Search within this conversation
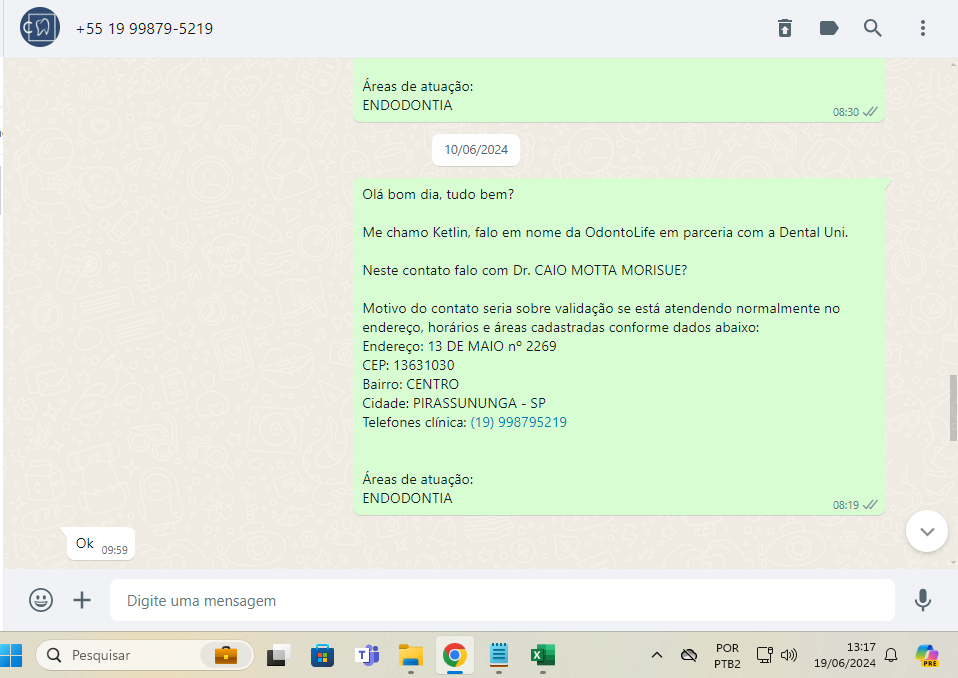Screen dimensions: 958x678 coord(872,28)
